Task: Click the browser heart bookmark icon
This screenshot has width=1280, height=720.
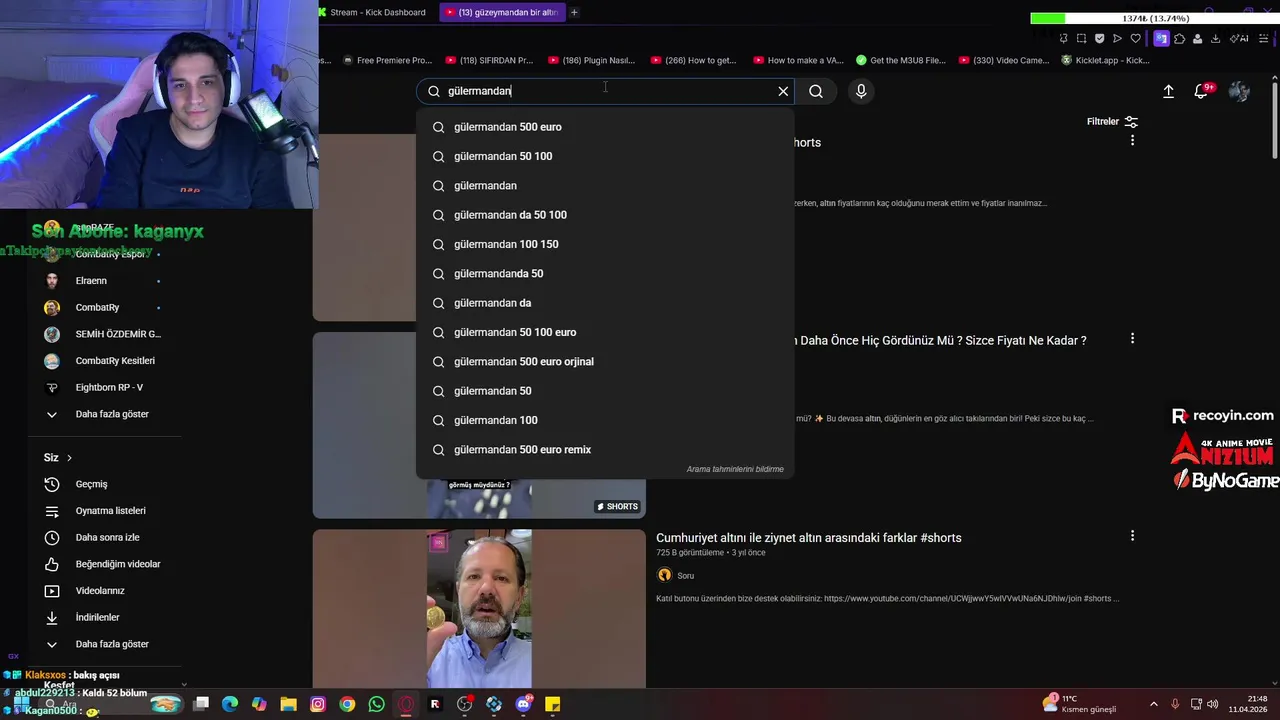Action: coord(1135,39)
